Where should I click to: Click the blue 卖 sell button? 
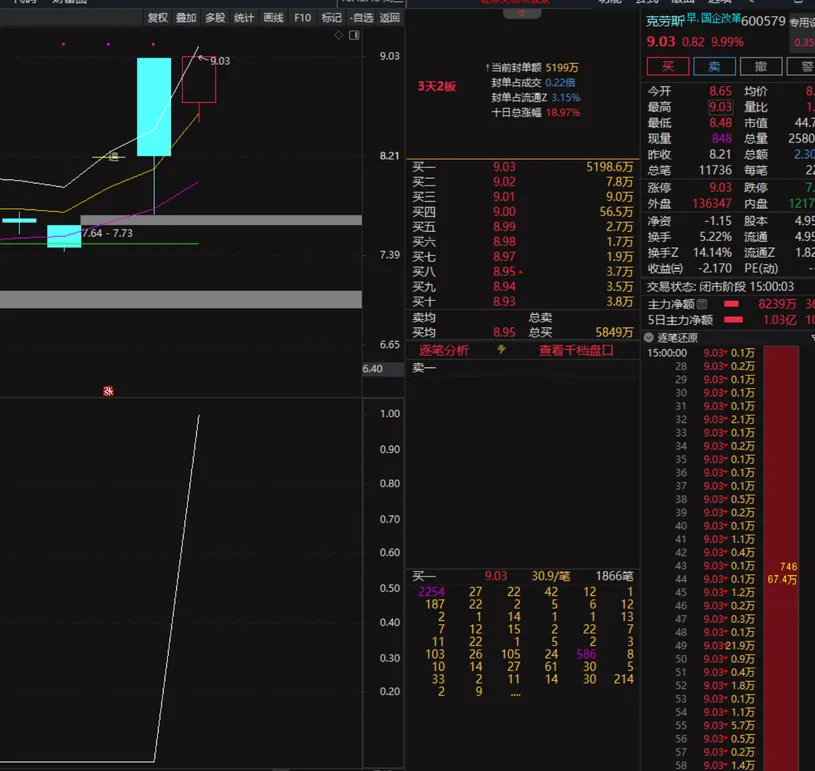click(714, 66)
